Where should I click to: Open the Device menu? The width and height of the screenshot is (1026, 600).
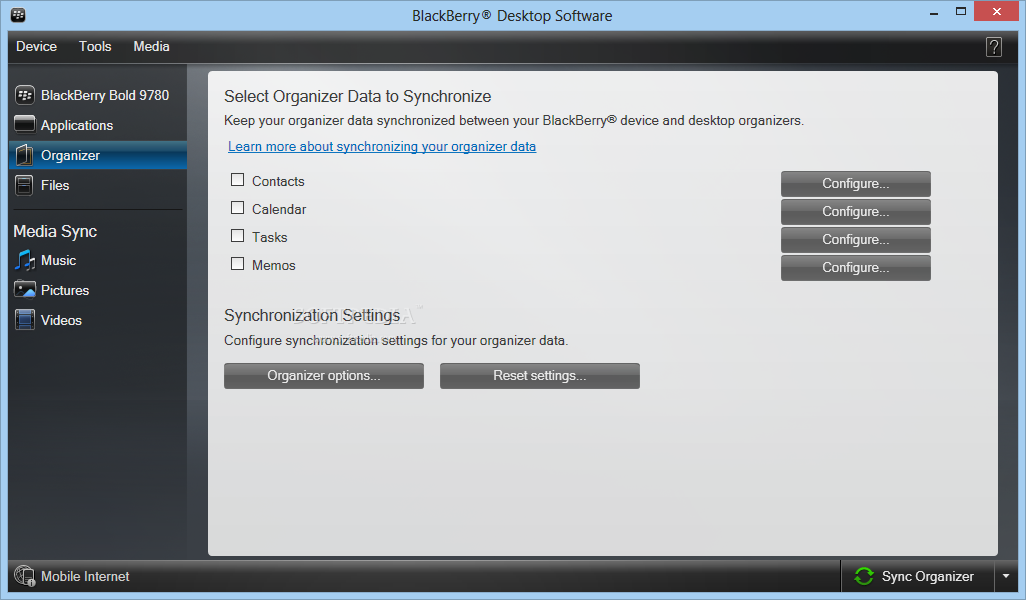click(37, 46)
